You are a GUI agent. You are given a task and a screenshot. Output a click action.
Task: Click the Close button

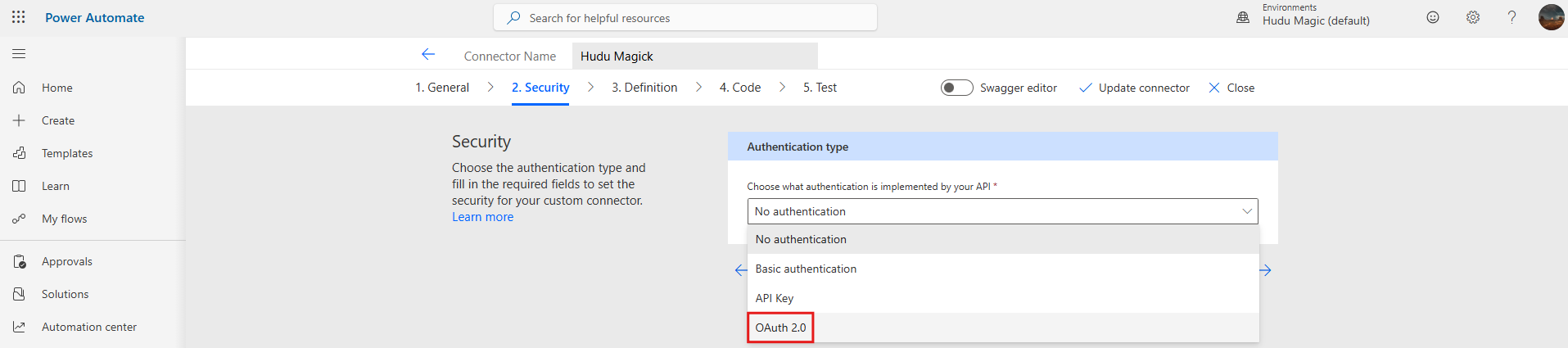tap(1231, 88)
